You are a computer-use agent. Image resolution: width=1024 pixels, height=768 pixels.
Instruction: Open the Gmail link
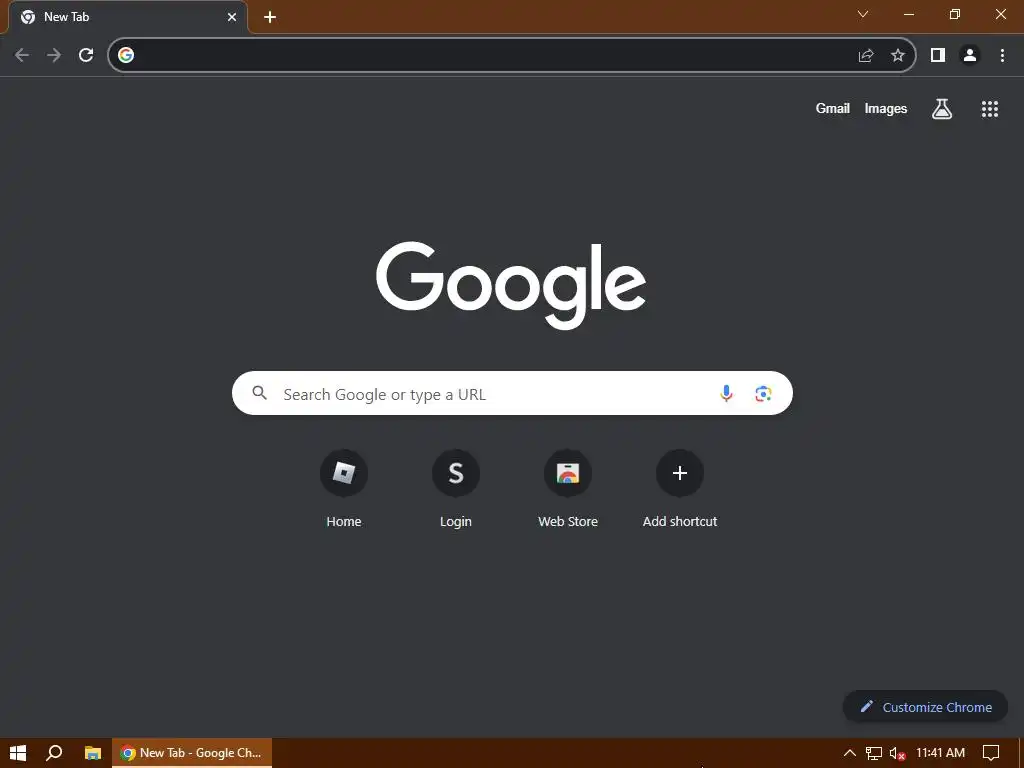[833, 108]
